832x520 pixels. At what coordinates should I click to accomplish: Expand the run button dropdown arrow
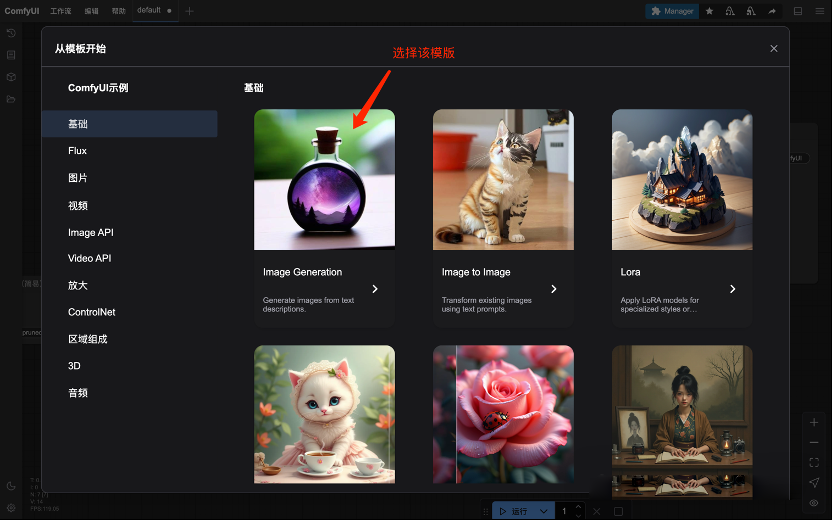point(543,512)
